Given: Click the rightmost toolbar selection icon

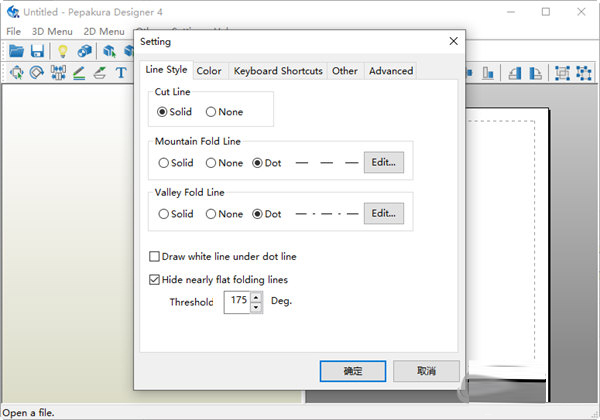Looking at the screenshot, I should tap(584, 73).
